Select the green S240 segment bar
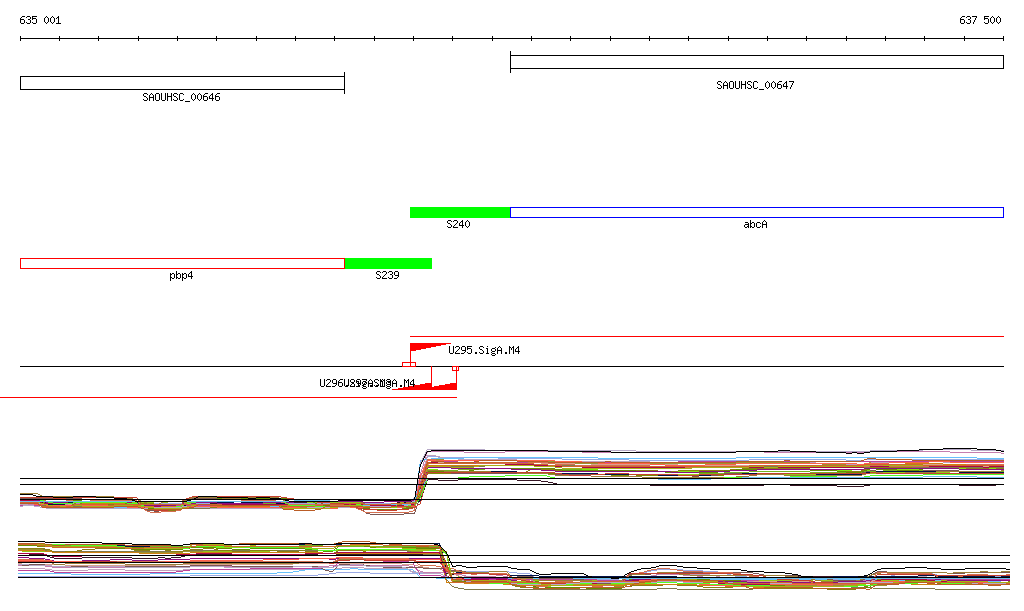 point(460,212)
